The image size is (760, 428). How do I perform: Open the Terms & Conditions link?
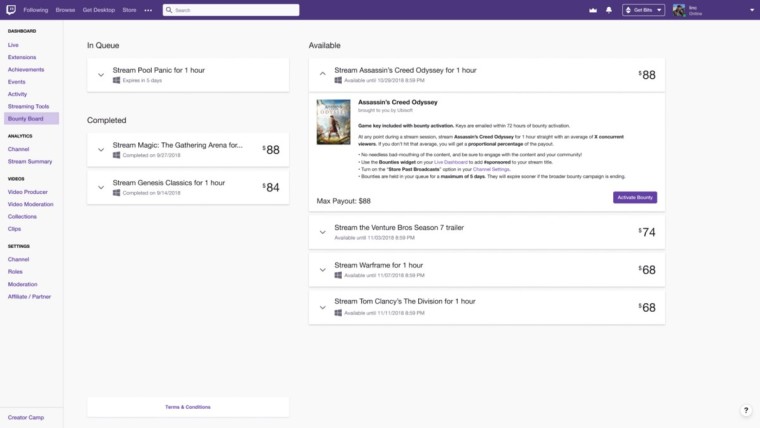(188, 407)
